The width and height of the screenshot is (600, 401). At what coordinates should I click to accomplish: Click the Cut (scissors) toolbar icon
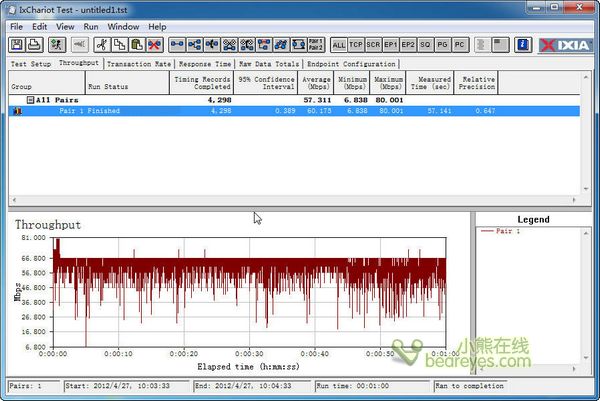[102, 45]
